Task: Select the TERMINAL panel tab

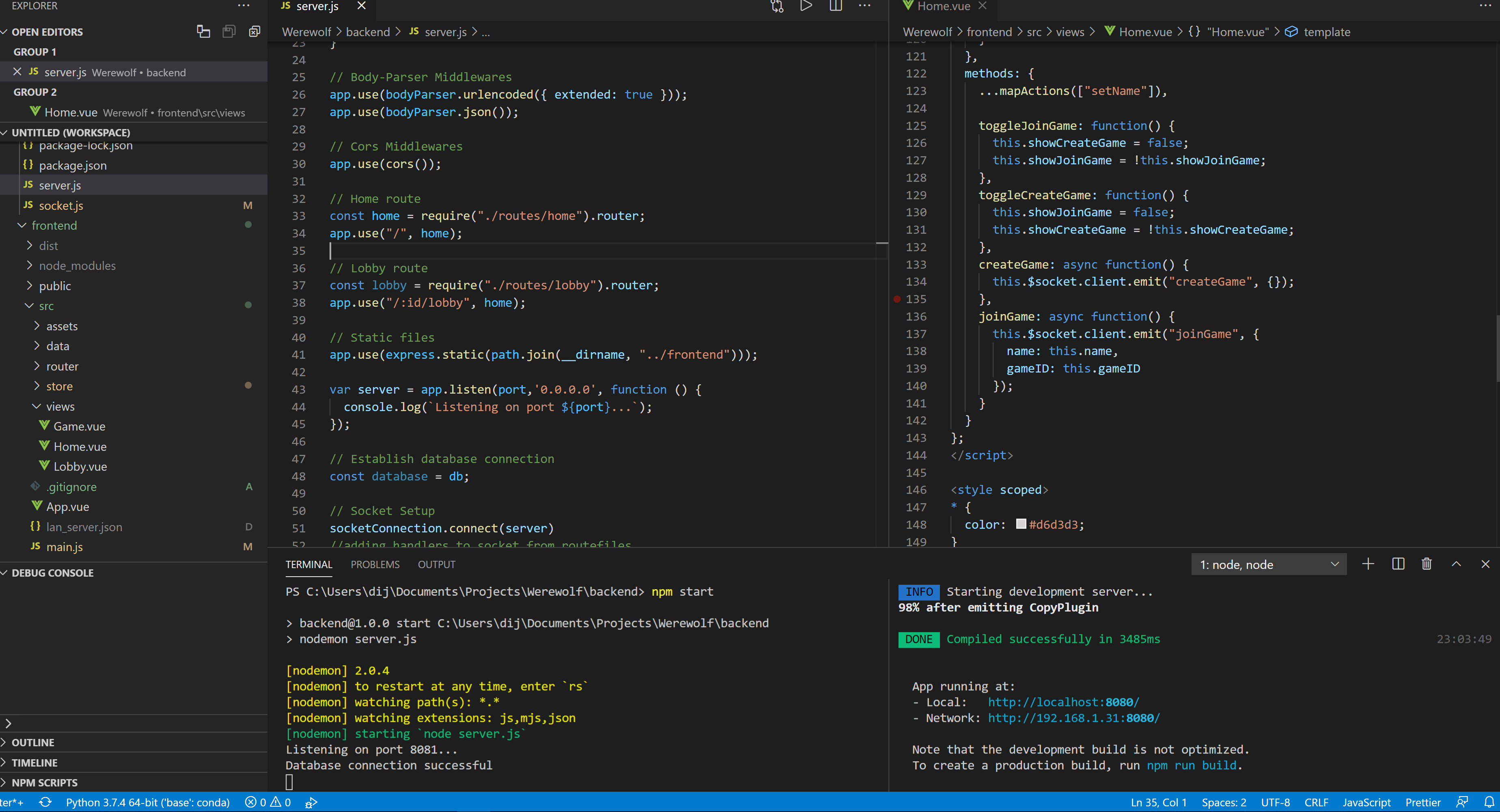Action: point(308,564)
